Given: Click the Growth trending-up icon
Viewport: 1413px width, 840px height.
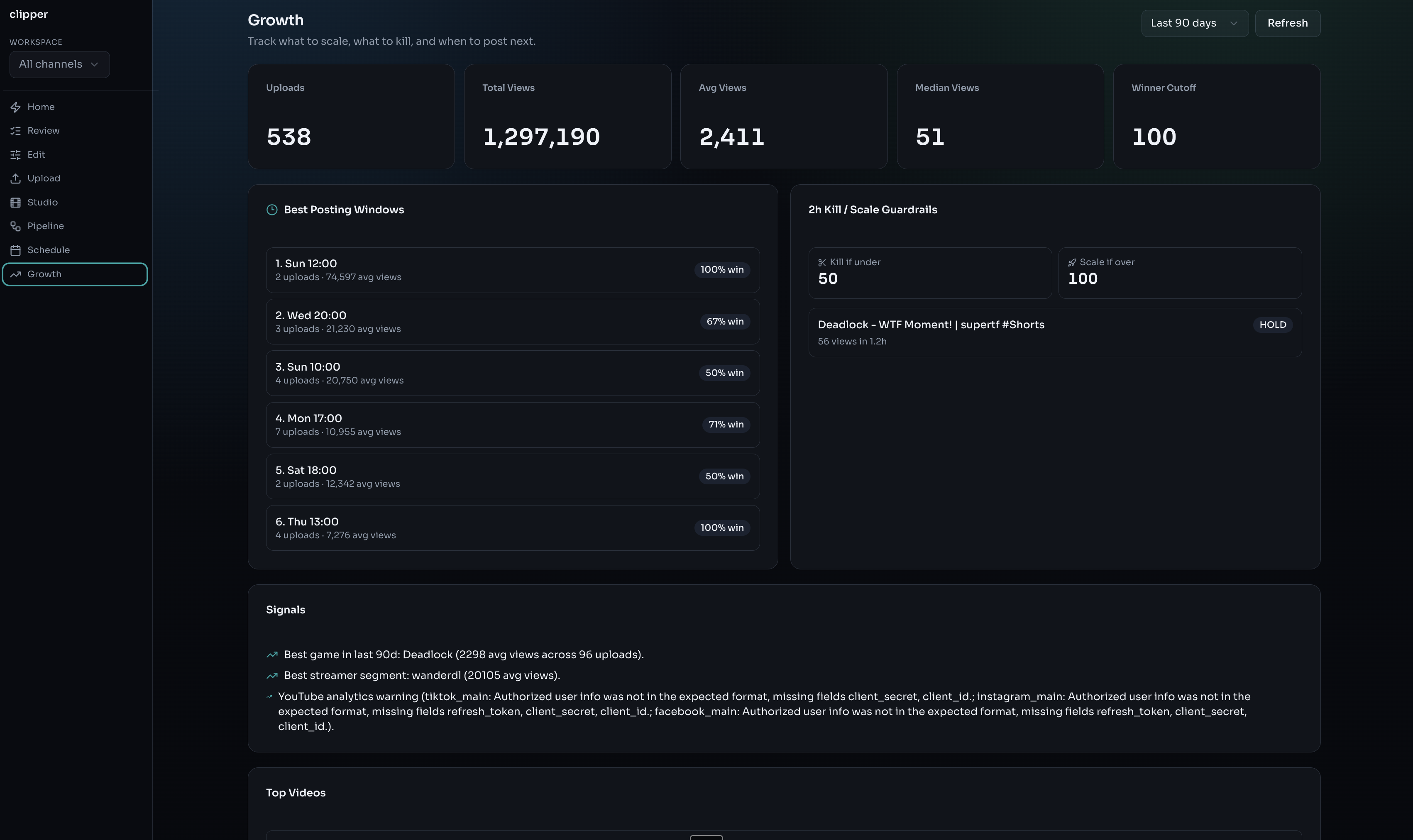Looking at the screenshot, I should tap(16, 274).
